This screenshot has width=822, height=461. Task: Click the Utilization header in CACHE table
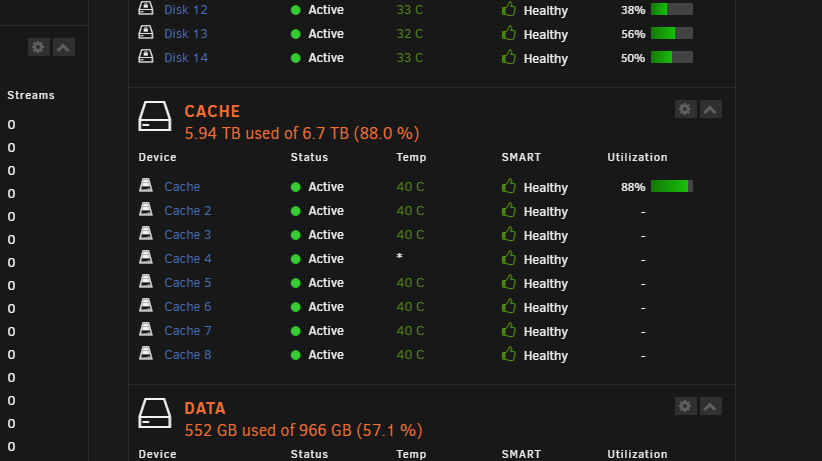click(x=637, y=157)
